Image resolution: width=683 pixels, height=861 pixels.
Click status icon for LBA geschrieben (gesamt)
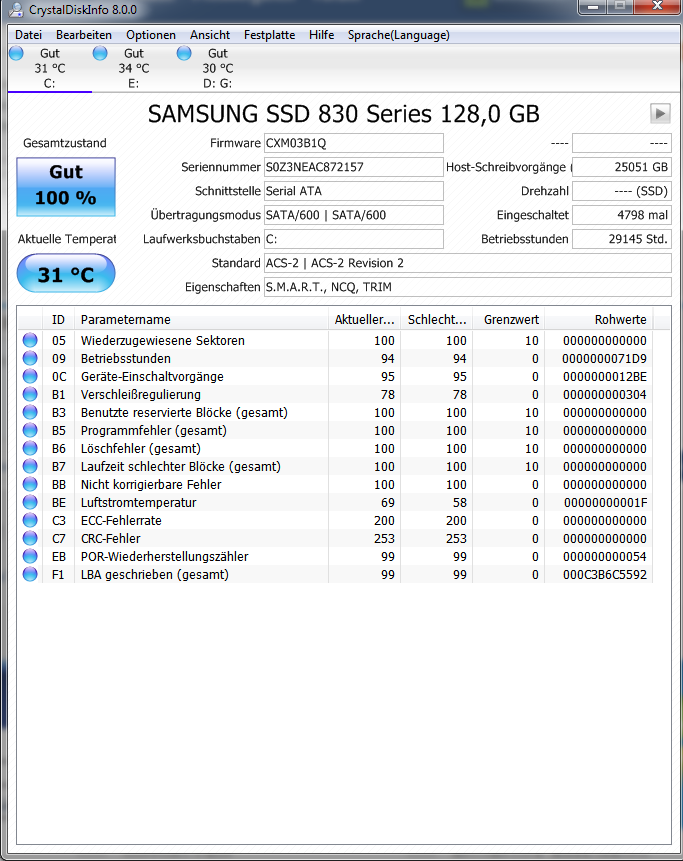pos(30,574)
